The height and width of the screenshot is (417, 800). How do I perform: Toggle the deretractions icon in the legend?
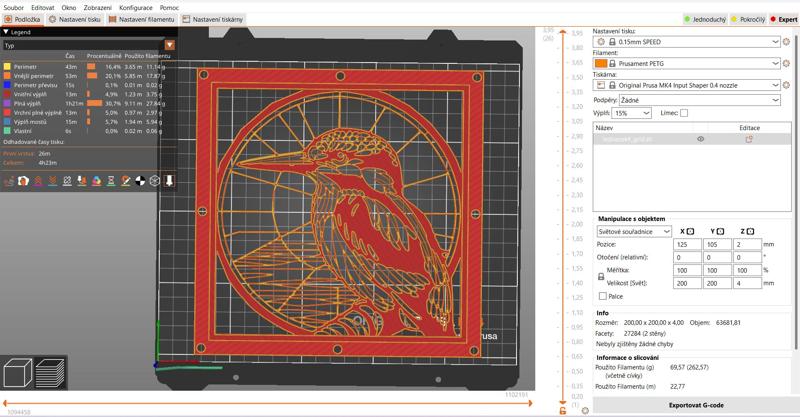tap(53, 181)
